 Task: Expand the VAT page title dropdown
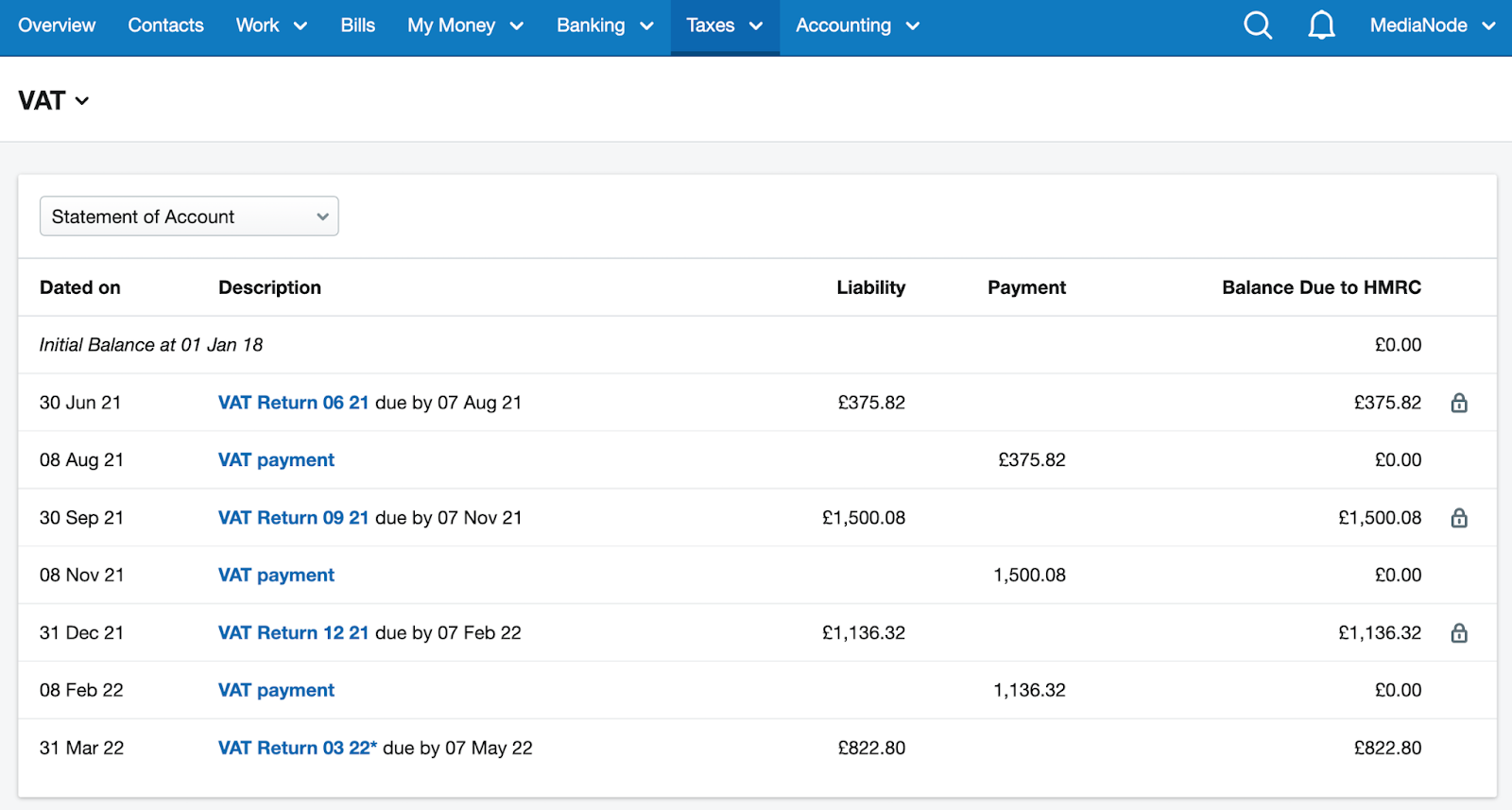pos(54,101)
